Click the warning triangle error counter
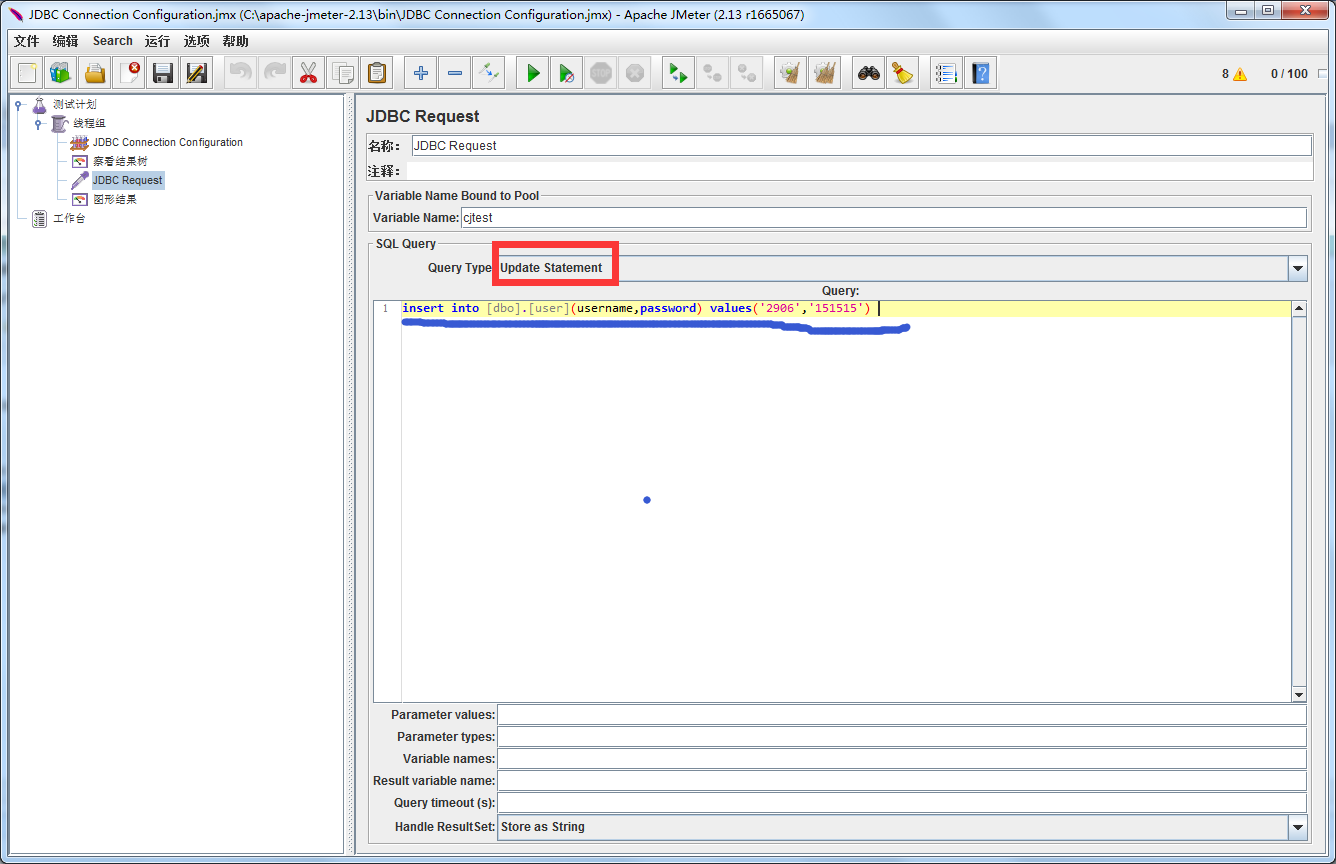Image resolution: width=1336 pixels, height=864 pixels. [1240, 74]
